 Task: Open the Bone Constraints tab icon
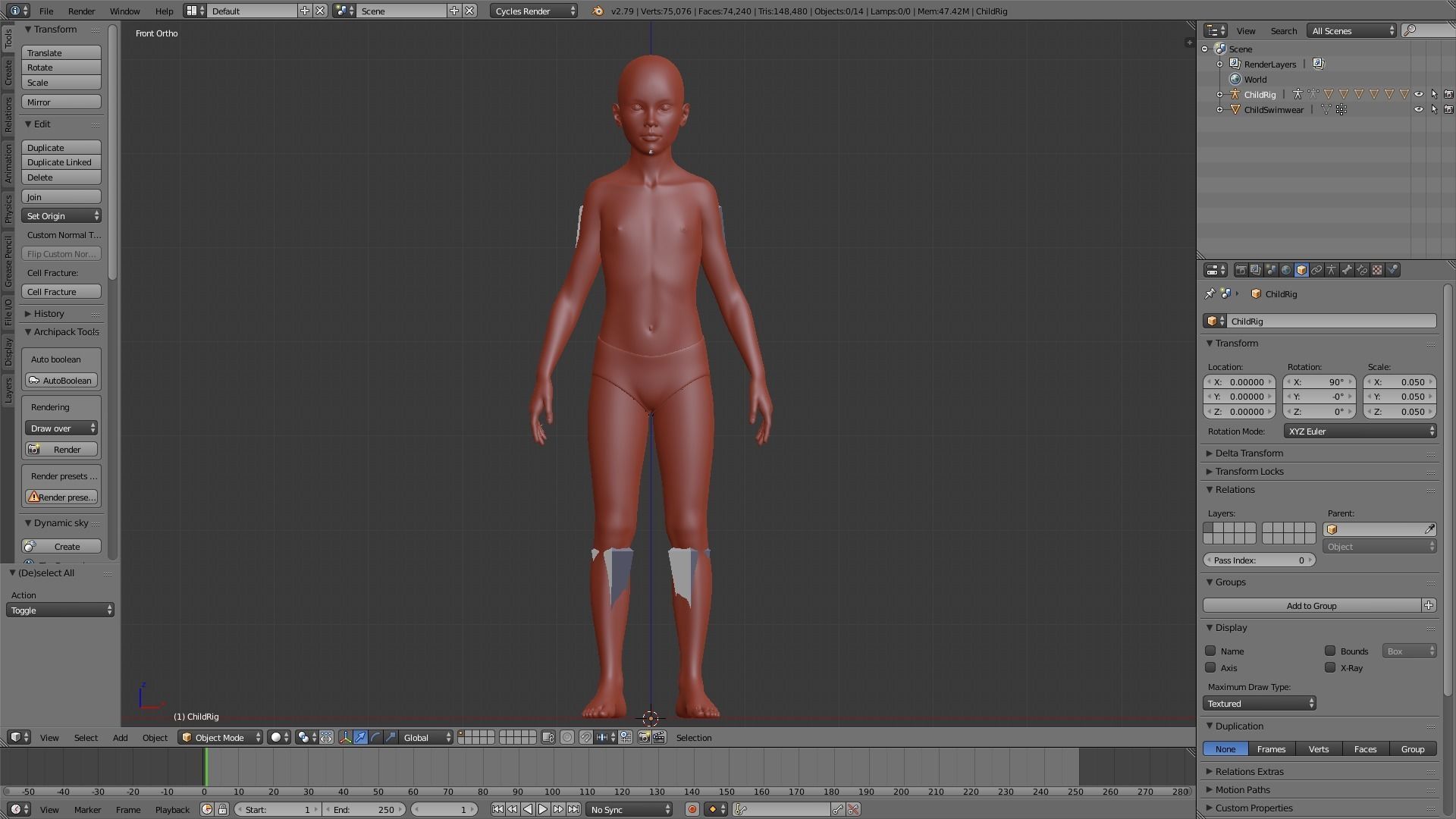[x=1362, y=270]
